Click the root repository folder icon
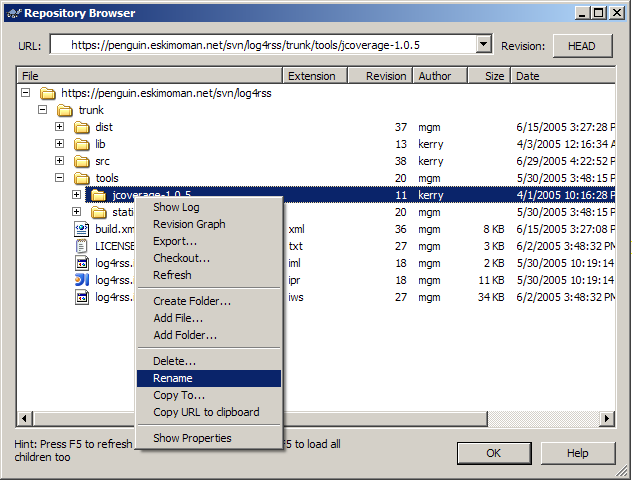The width and height of the screenshot is (632, 481). pos(48,94)
